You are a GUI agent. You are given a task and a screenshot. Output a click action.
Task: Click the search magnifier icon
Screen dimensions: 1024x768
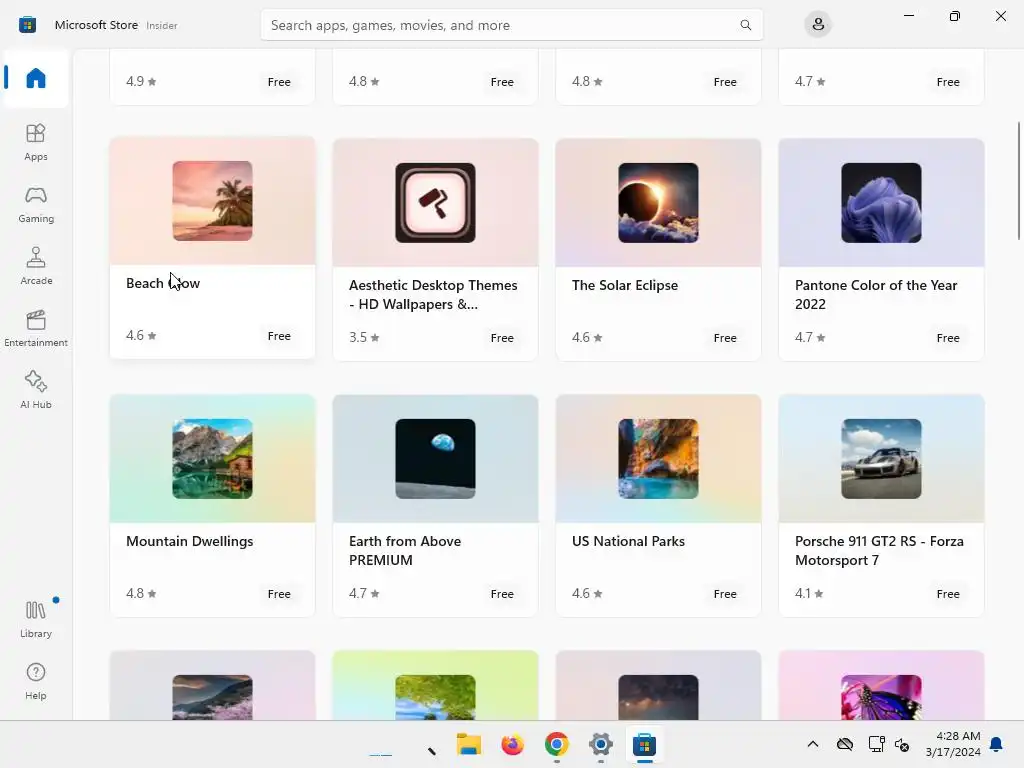745,25
